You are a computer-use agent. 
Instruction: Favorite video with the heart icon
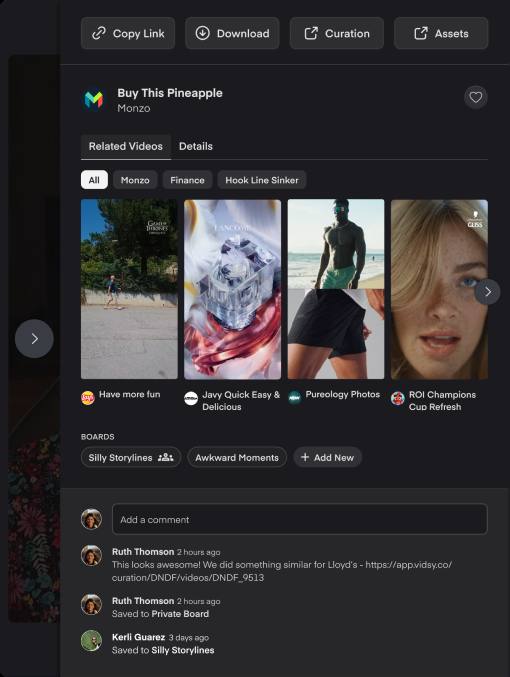click(476, 97)
